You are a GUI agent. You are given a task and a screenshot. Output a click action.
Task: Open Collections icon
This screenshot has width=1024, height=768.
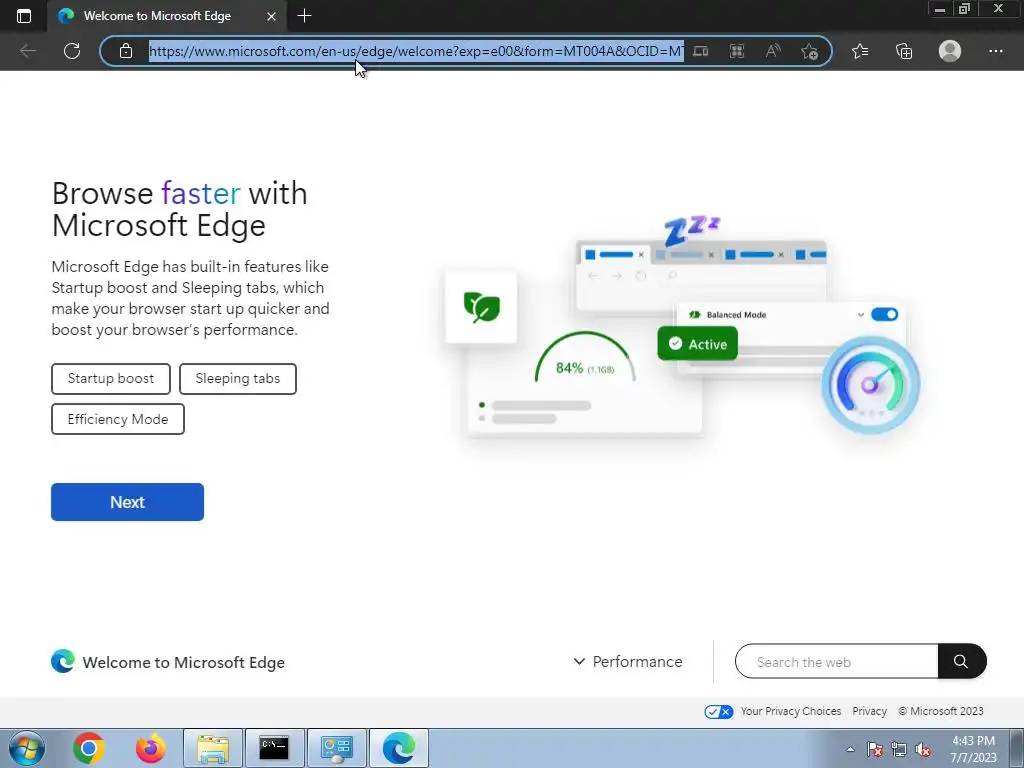tap(904, 51)
